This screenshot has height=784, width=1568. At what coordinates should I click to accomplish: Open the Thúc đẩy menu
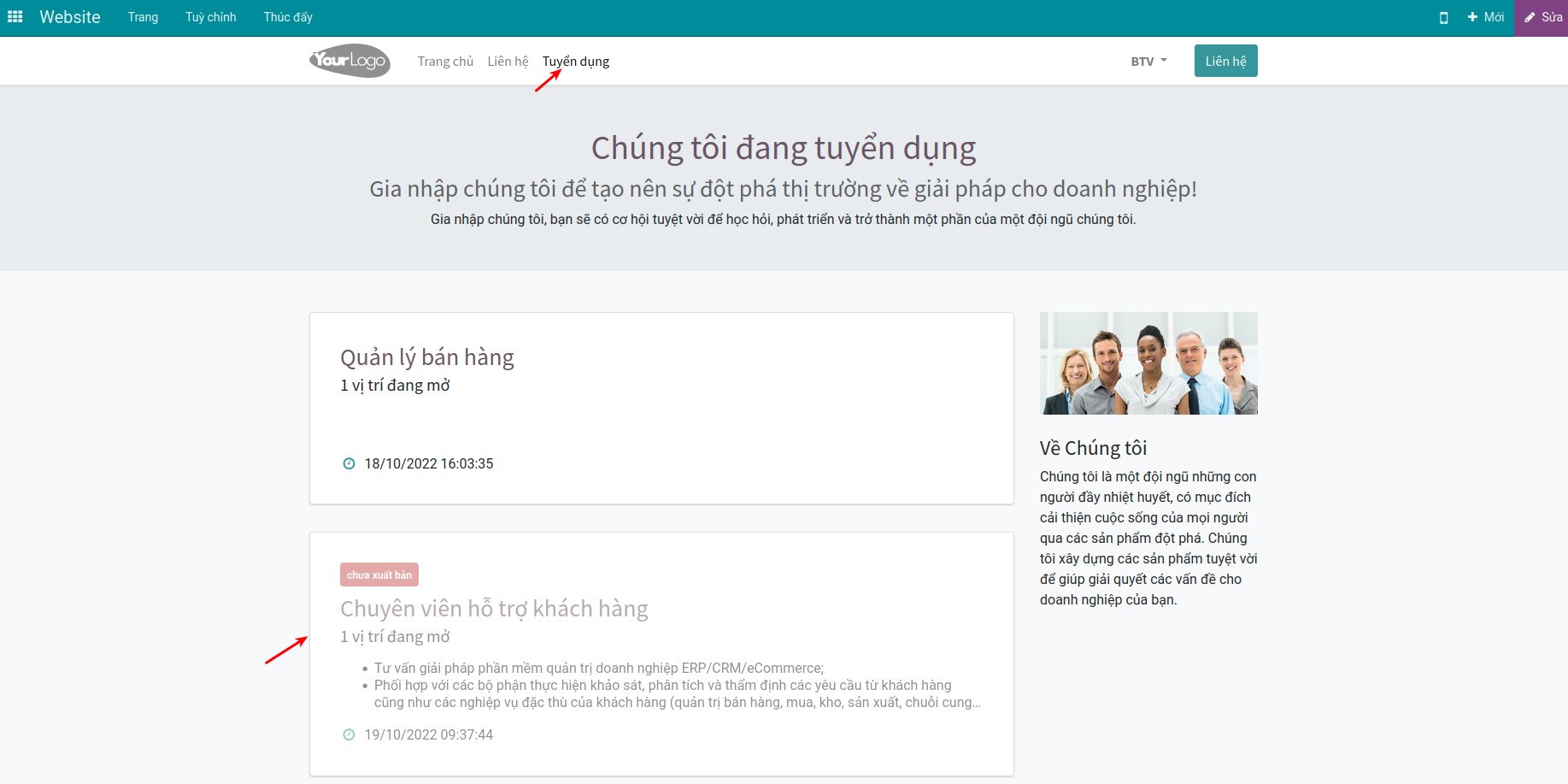click(288, 16)
